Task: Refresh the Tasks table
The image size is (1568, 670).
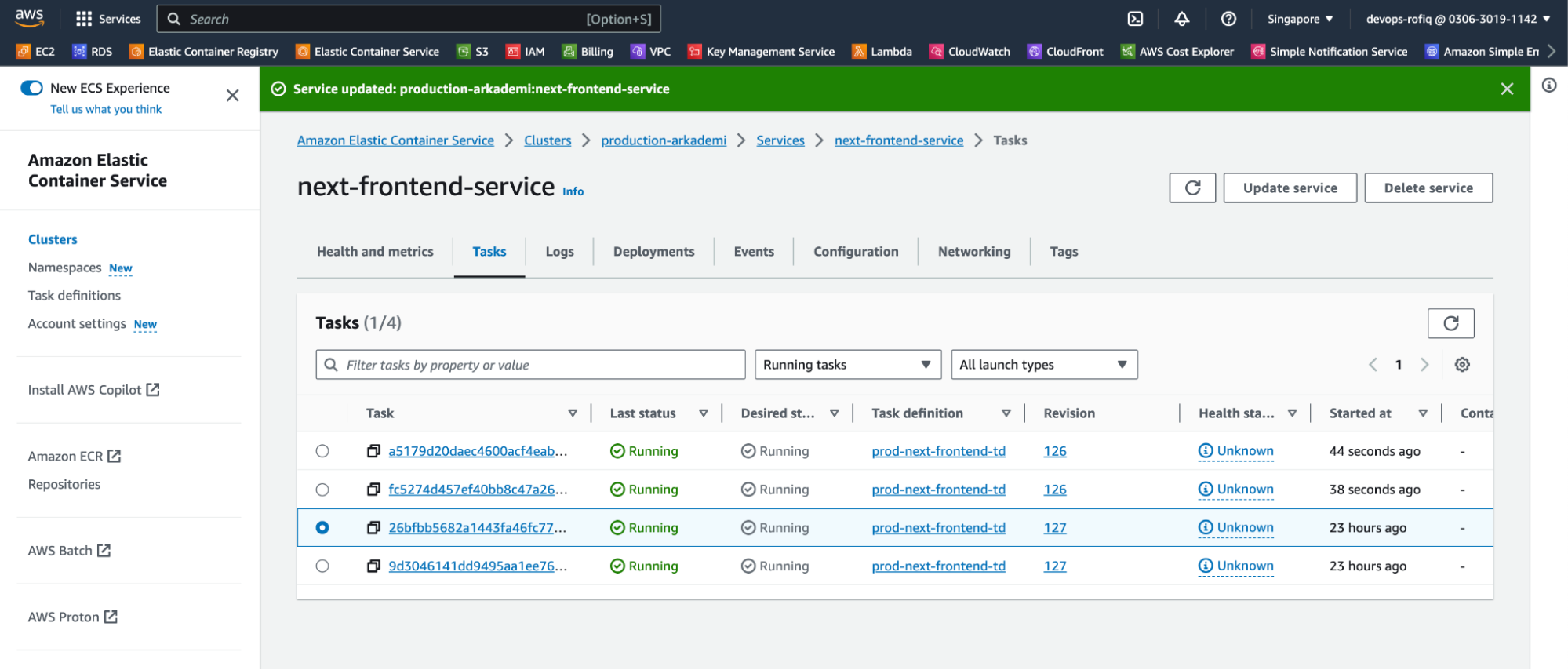Action: click(x=1450, y=323)
